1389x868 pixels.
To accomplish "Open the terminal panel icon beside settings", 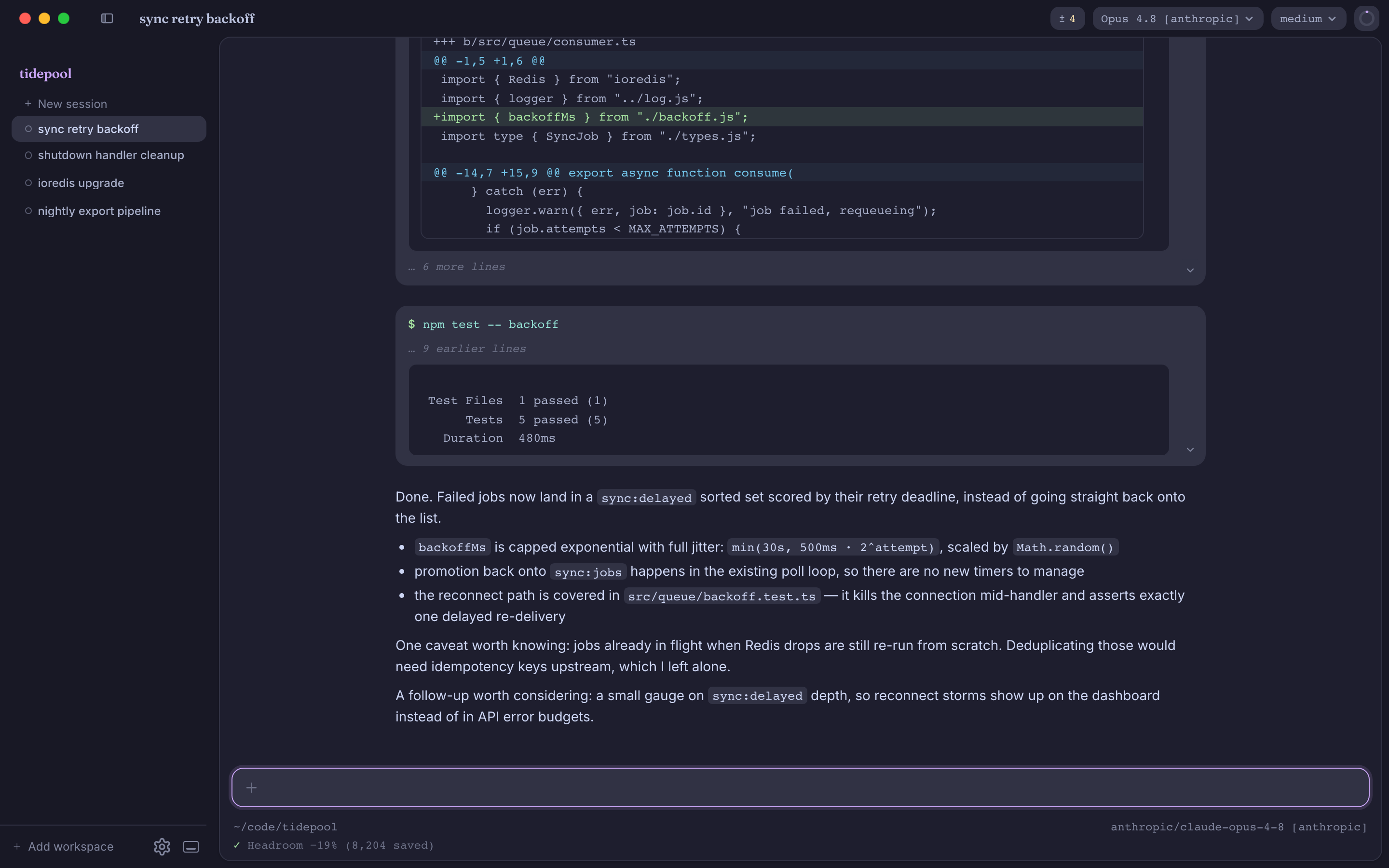I will (191, 846).
